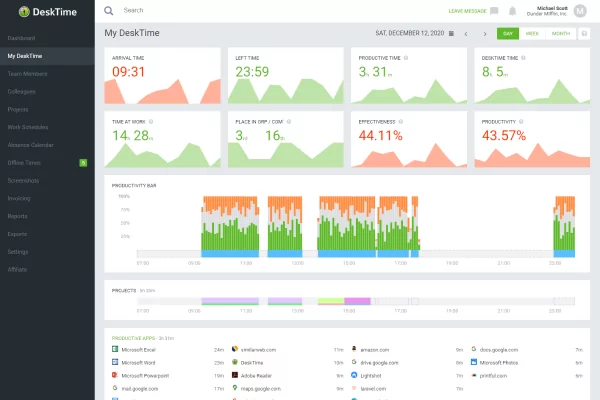Click the Microsoft Excel app icon

pos(115,349)
